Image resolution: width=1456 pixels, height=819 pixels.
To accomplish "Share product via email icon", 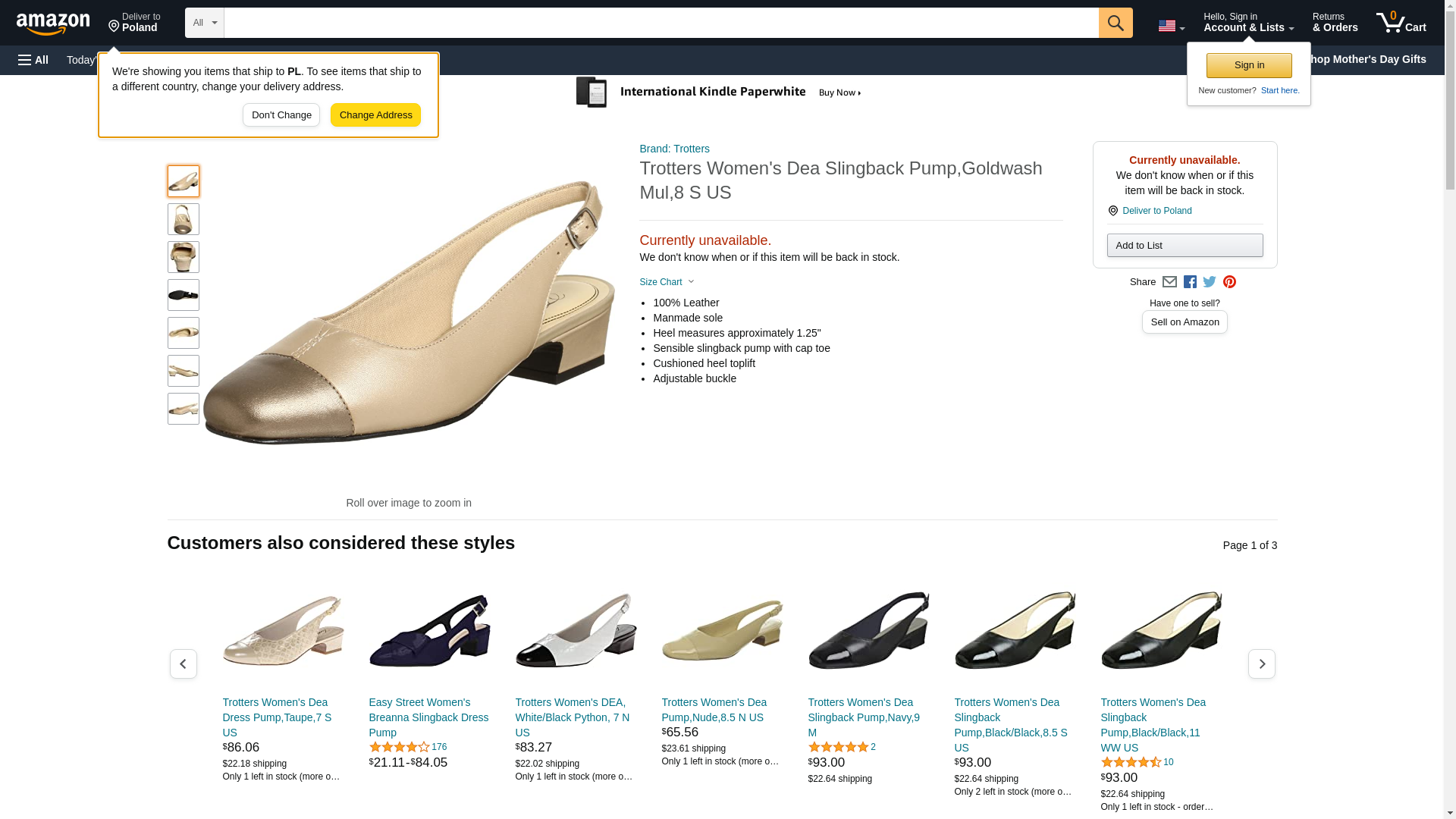I will point(1169,282).
